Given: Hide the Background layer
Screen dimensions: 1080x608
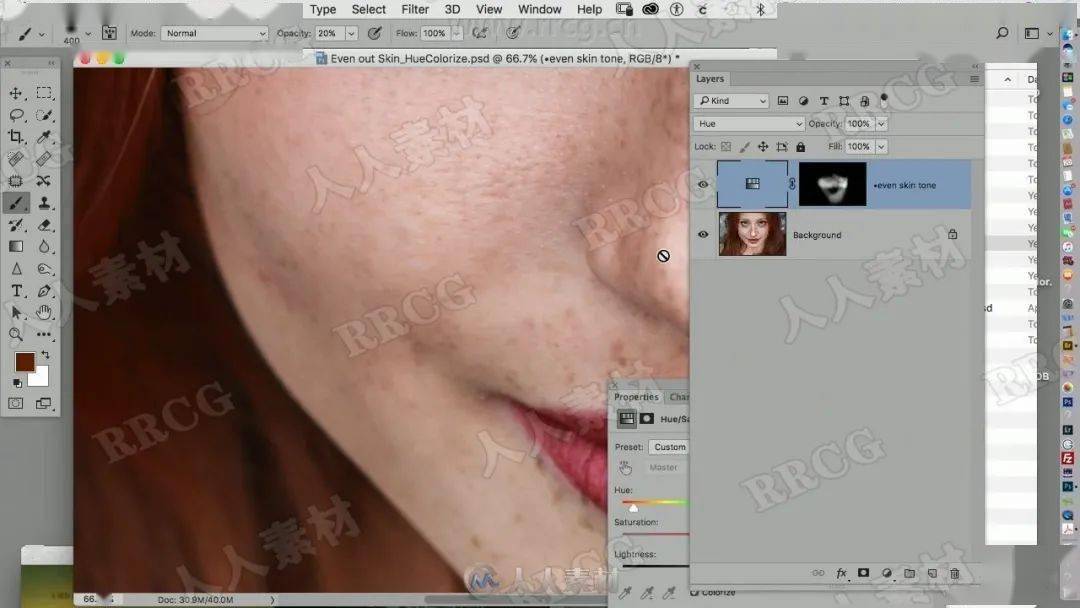Looking at the screenshot, I should pyautogui.click(x=703, y=234).
